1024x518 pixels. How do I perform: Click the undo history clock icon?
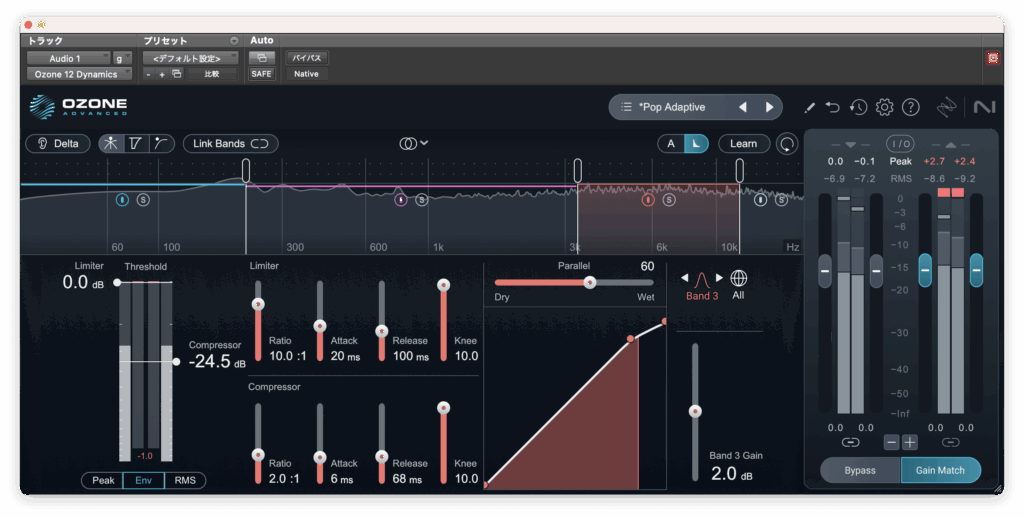[x=858, y=107]
